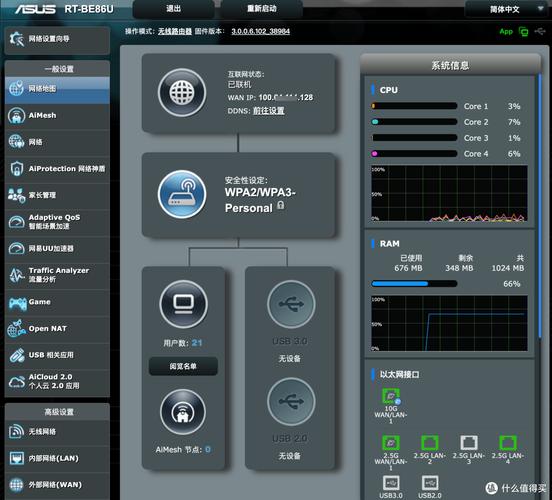The height and width of the screenshot is (500, 552).
Task: Click the AiMesh node house icon
Action: [x=183, y=412]
